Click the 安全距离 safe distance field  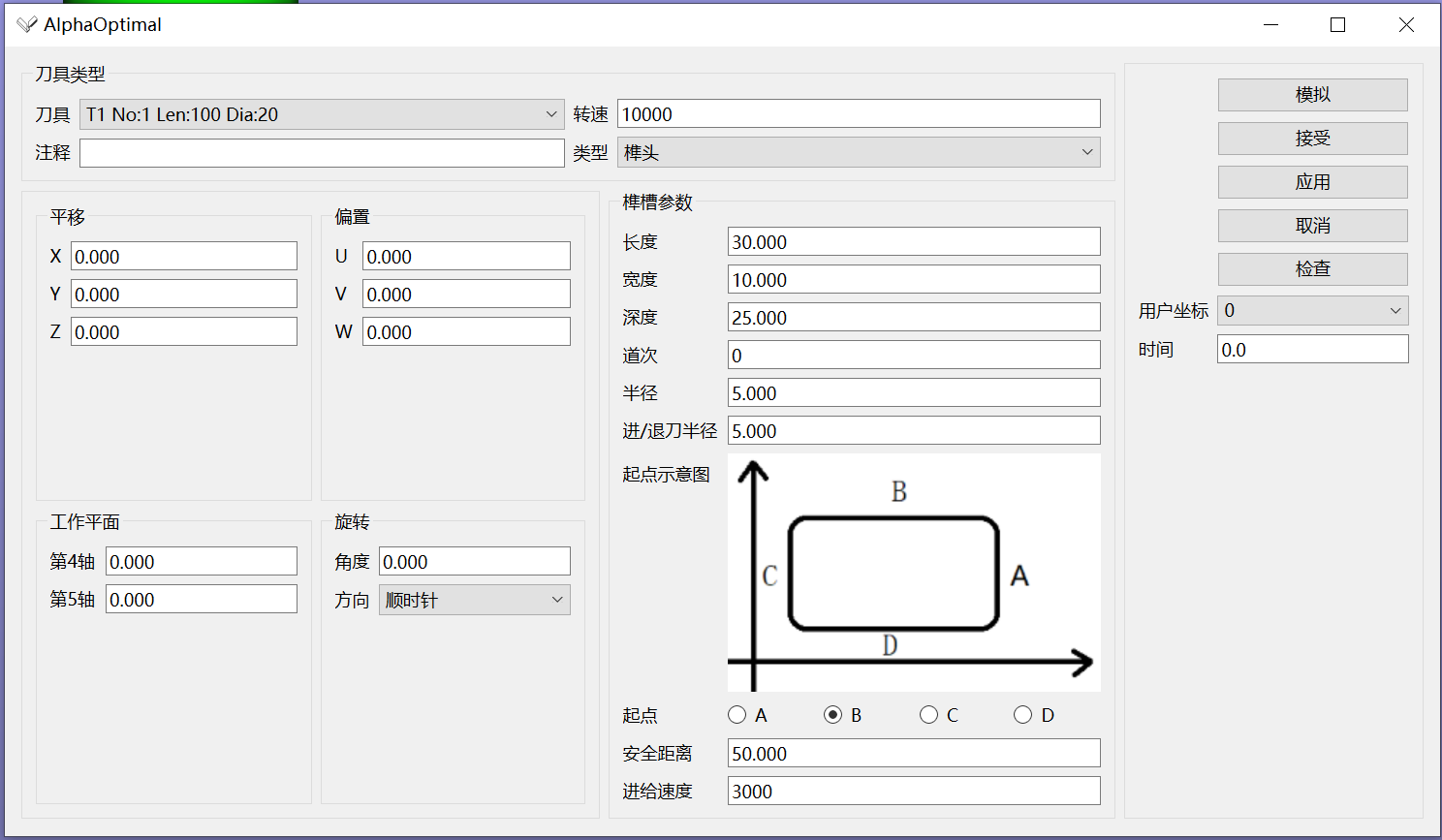(913, 753)
